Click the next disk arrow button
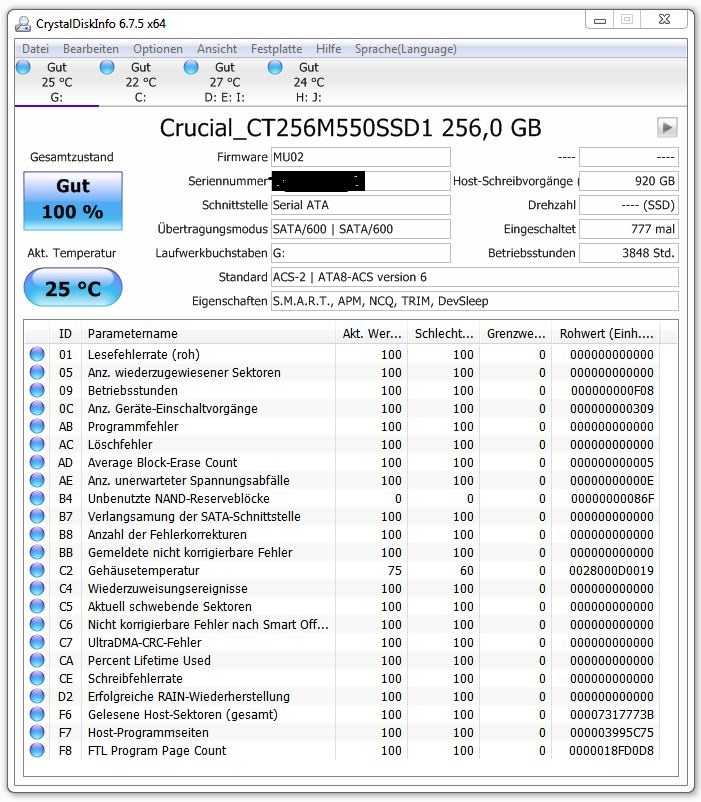 tap(667, 127)
